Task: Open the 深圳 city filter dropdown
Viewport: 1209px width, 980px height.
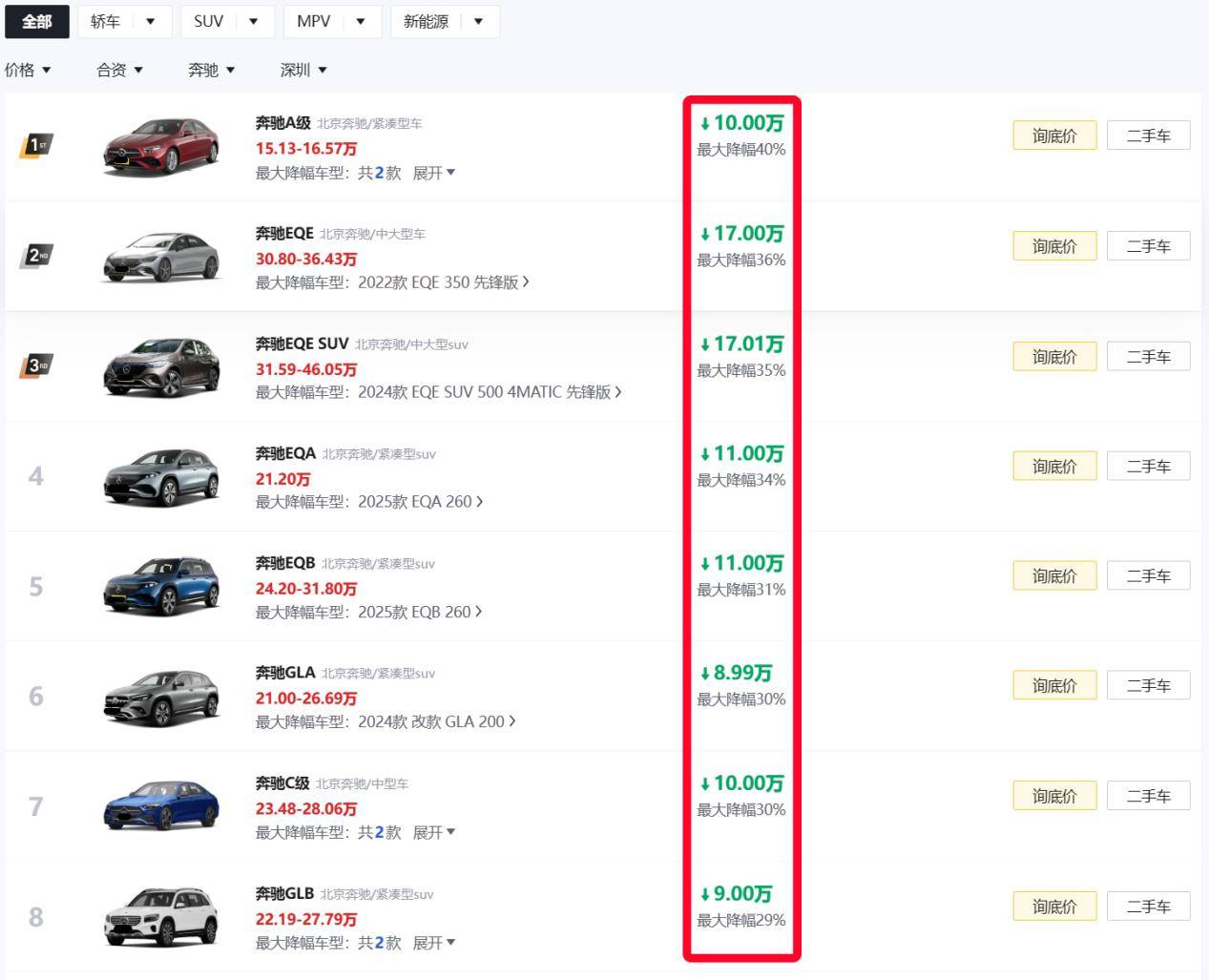Action: [x=303, y=70]
